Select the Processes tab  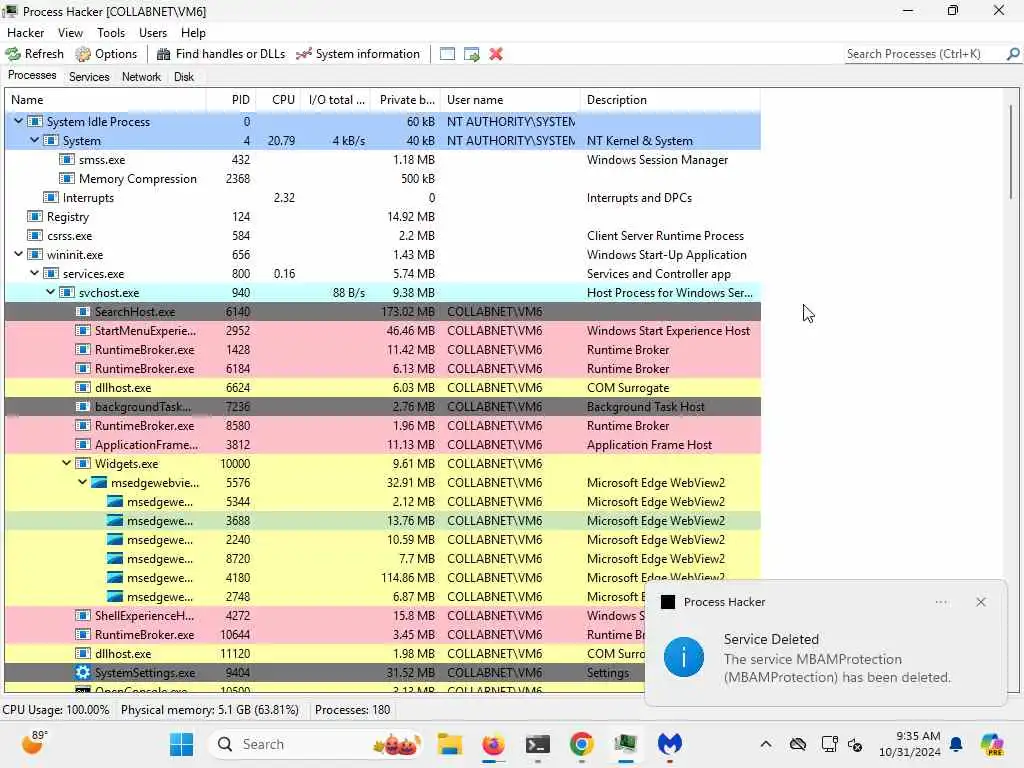(x=32, y=75)
